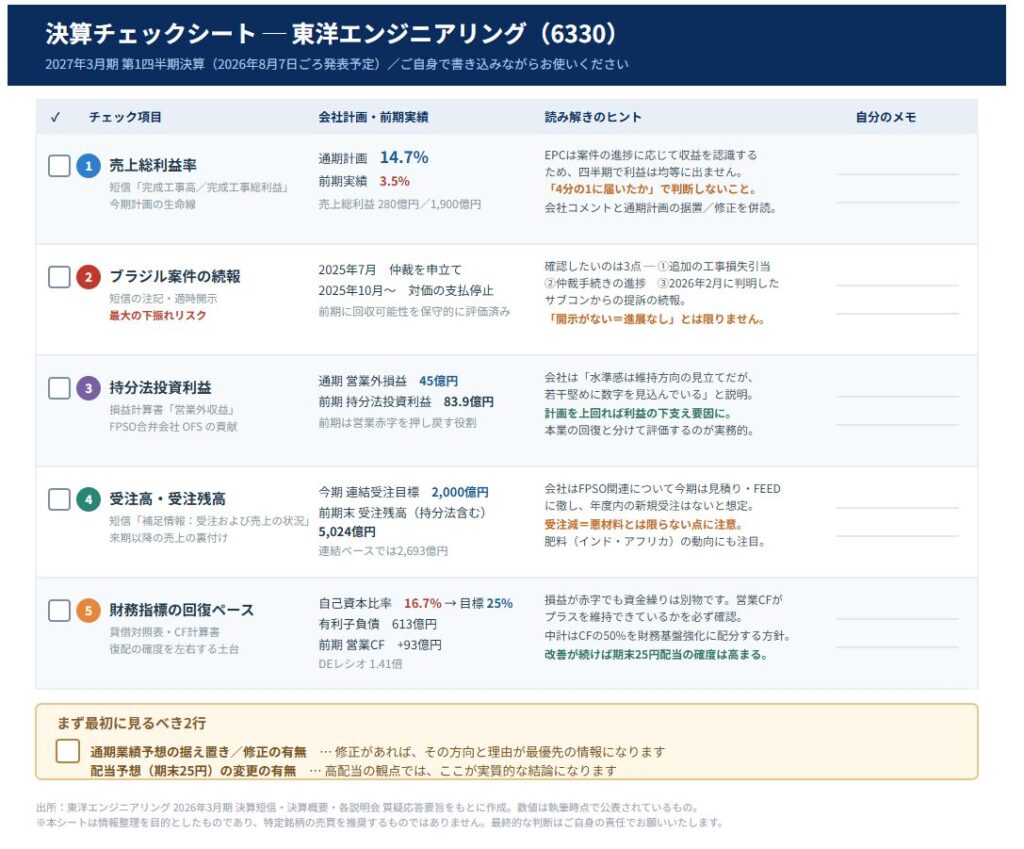The height and width of the screenshot is (849, 1024).
Task: Click 配当予想（期末25円）の変更の有無 line
Action: tap(353, 771)
